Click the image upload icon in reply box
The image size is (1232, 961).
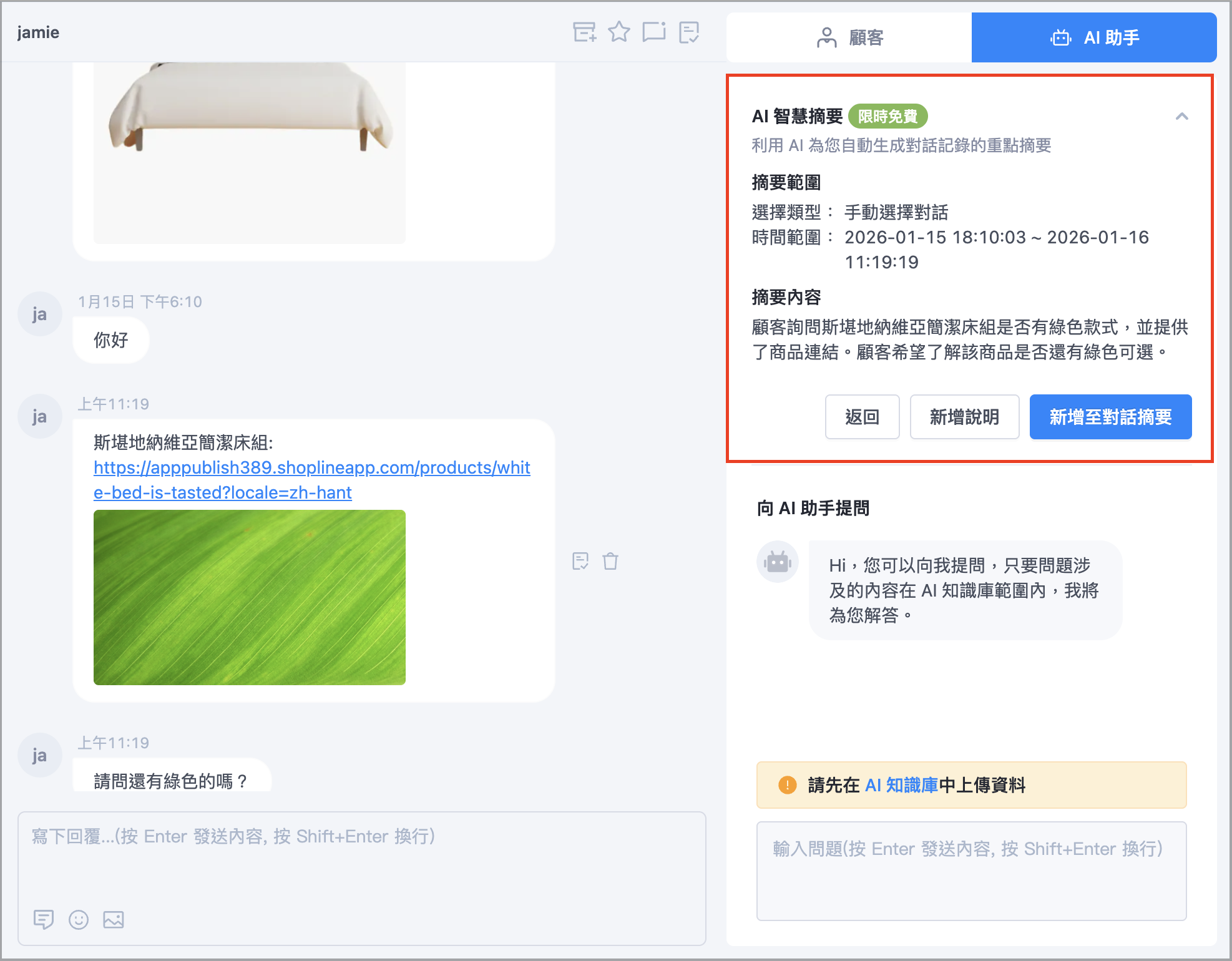click(x=114, y=919)
